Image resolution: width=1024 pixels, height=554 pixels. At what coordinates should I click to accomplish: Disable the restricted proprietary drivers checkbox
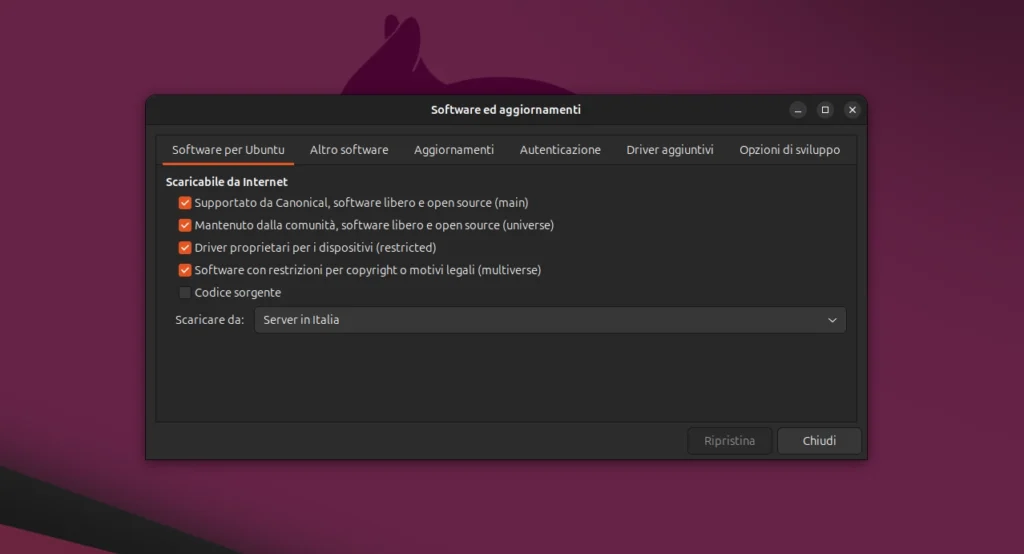(185, 248)
